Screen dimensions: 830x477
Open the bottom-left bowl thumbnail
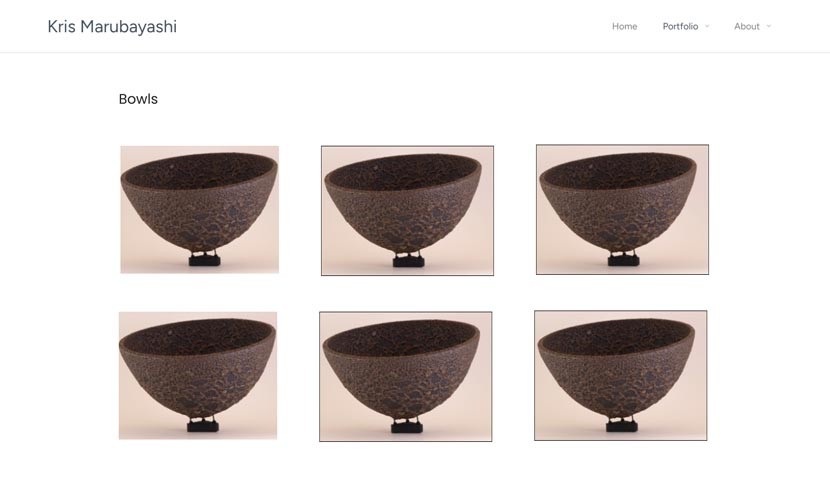pos(198,375)
